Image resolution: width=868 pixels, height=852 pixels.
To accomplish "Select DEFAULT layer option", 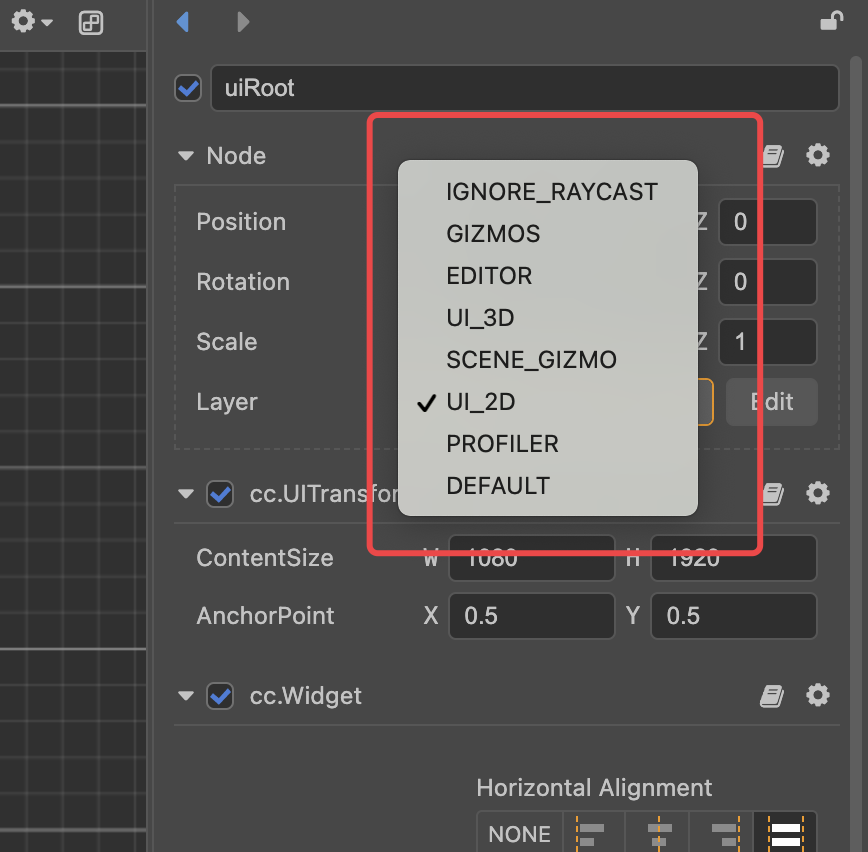I will [x=498, y=486].
